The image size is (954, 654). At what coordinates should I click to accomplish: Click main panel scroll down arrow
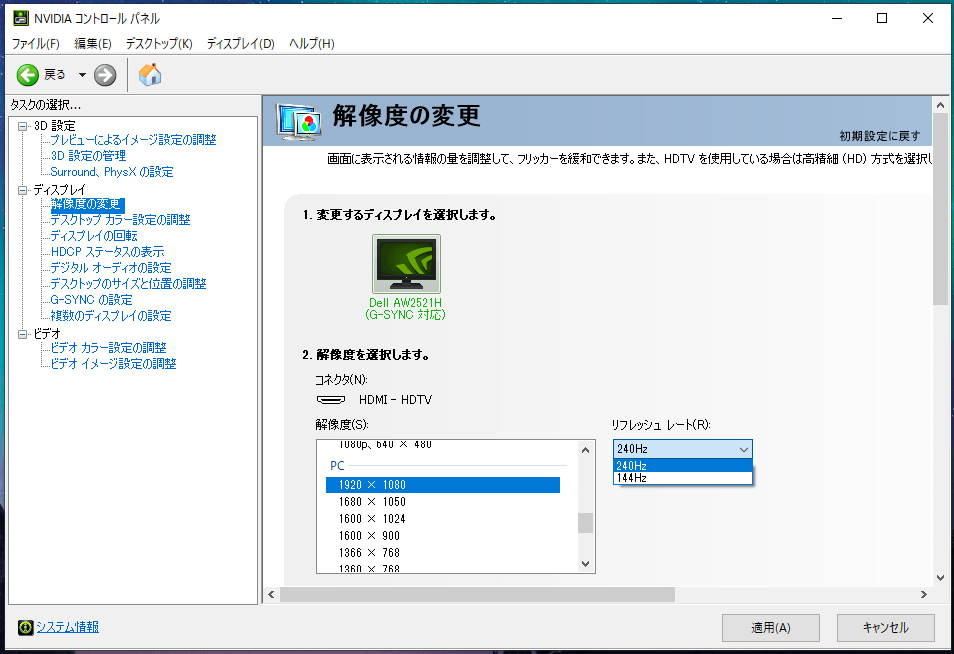point(940,578)
